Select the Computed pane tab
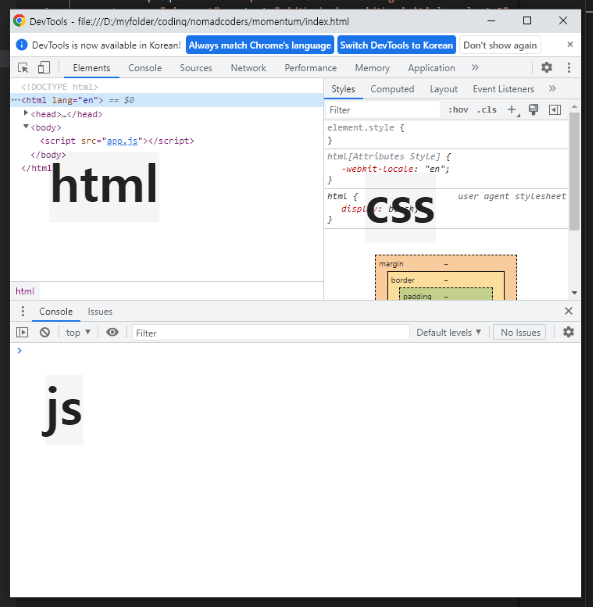 tap(392, 89)
